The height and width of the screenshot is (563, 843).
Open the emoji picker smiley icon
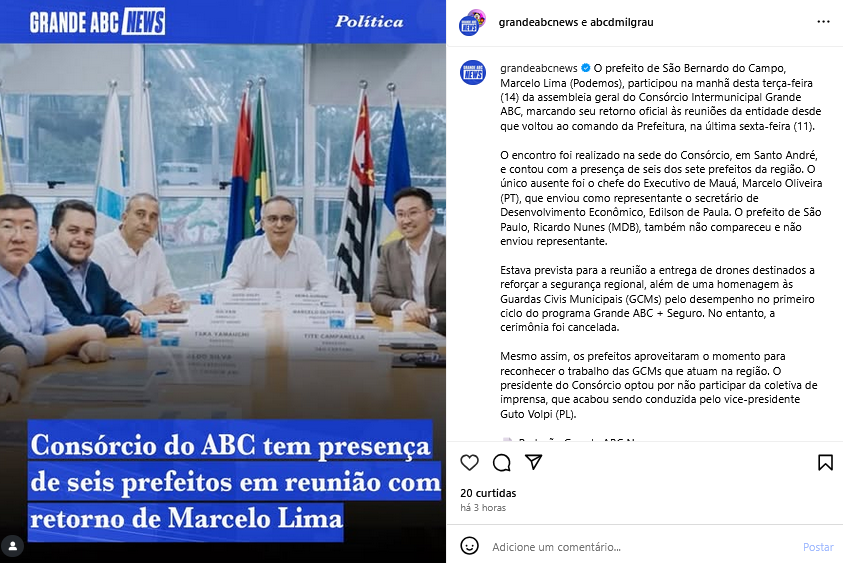469,546
